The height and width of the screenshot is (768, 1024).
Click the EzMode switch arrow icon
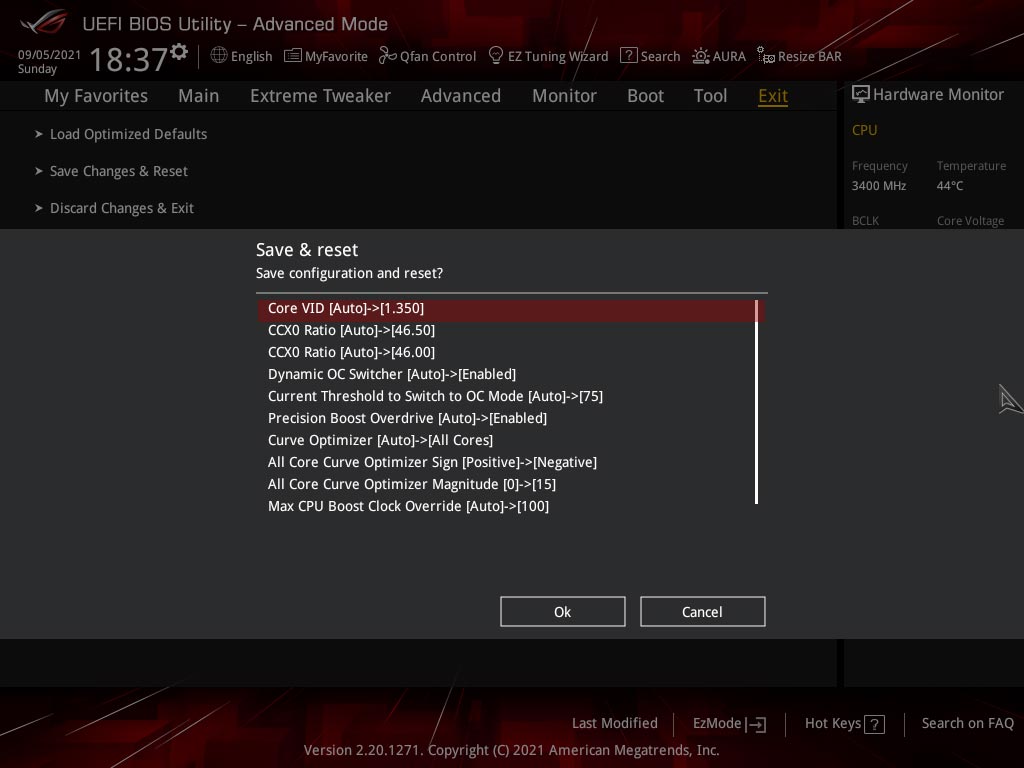[756, 724]
